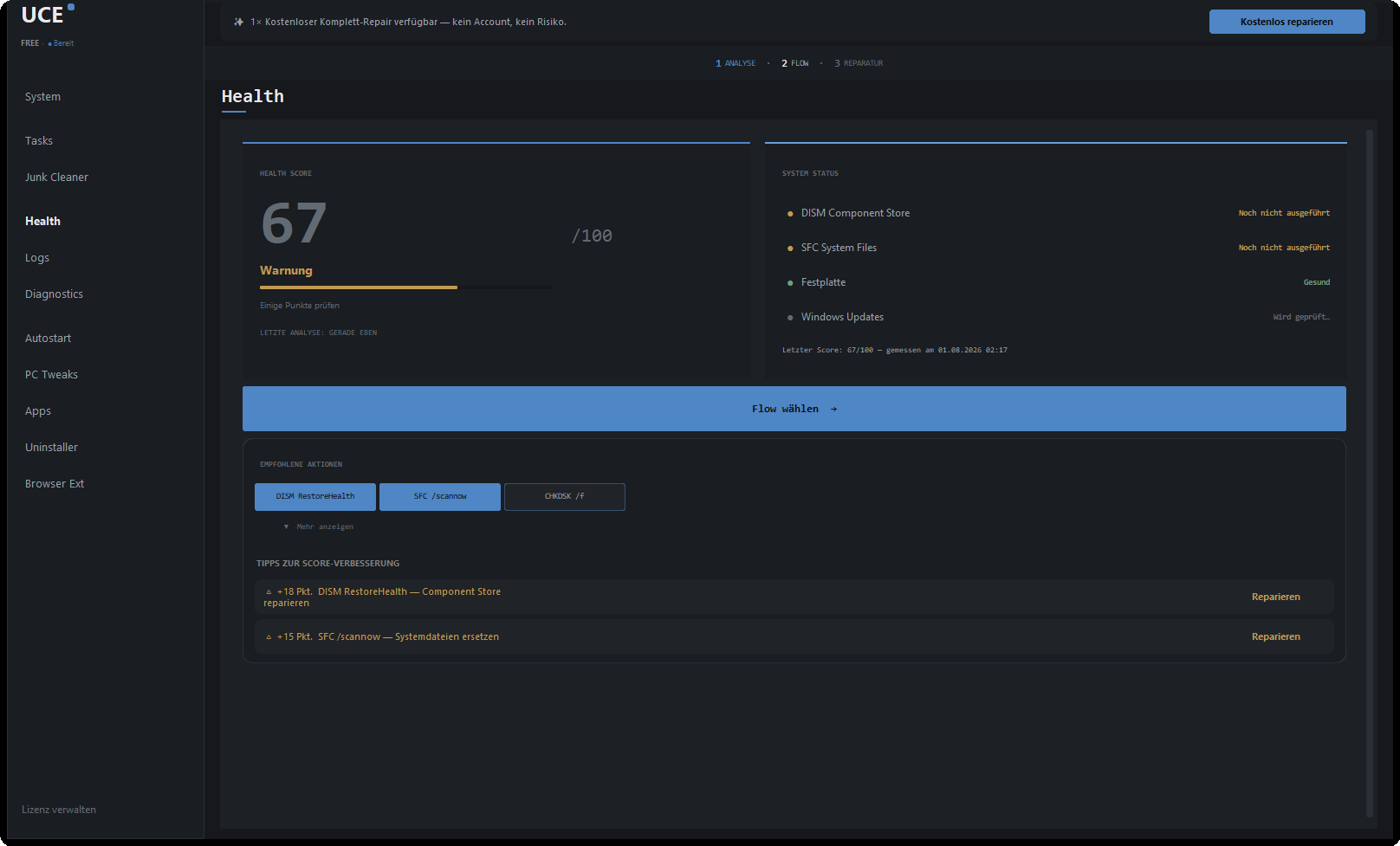This screenshot has width=1400, height=846.
Task: Click the Bereit status indicator
Action: pos(61,43)
